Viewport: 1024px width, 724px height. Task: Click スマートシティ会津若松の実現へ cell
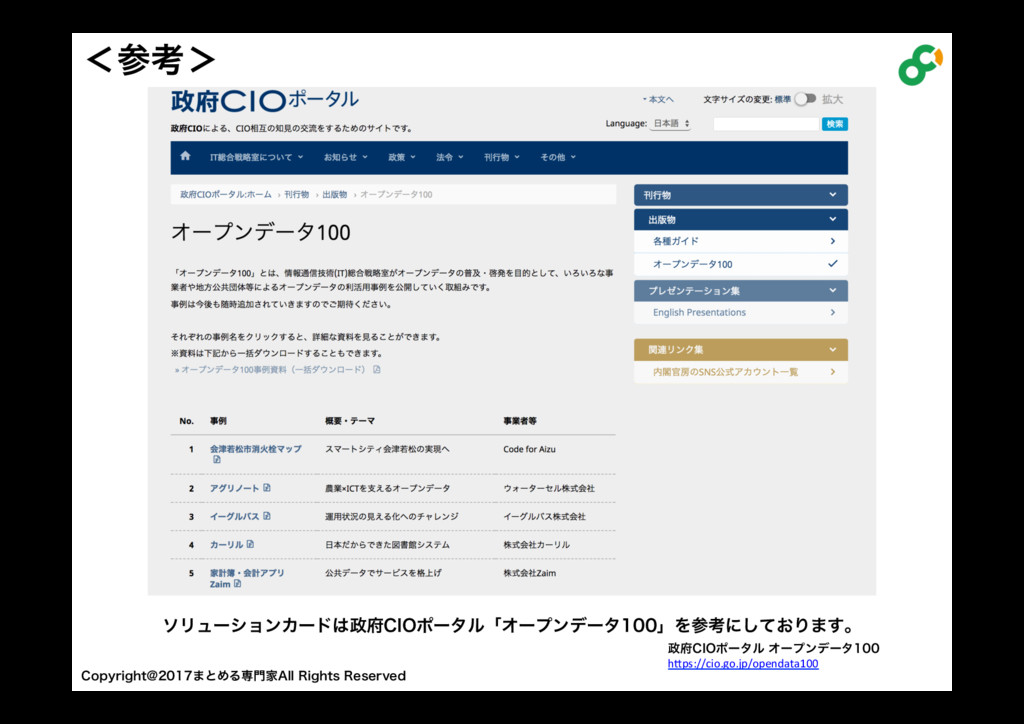point(387,449)
